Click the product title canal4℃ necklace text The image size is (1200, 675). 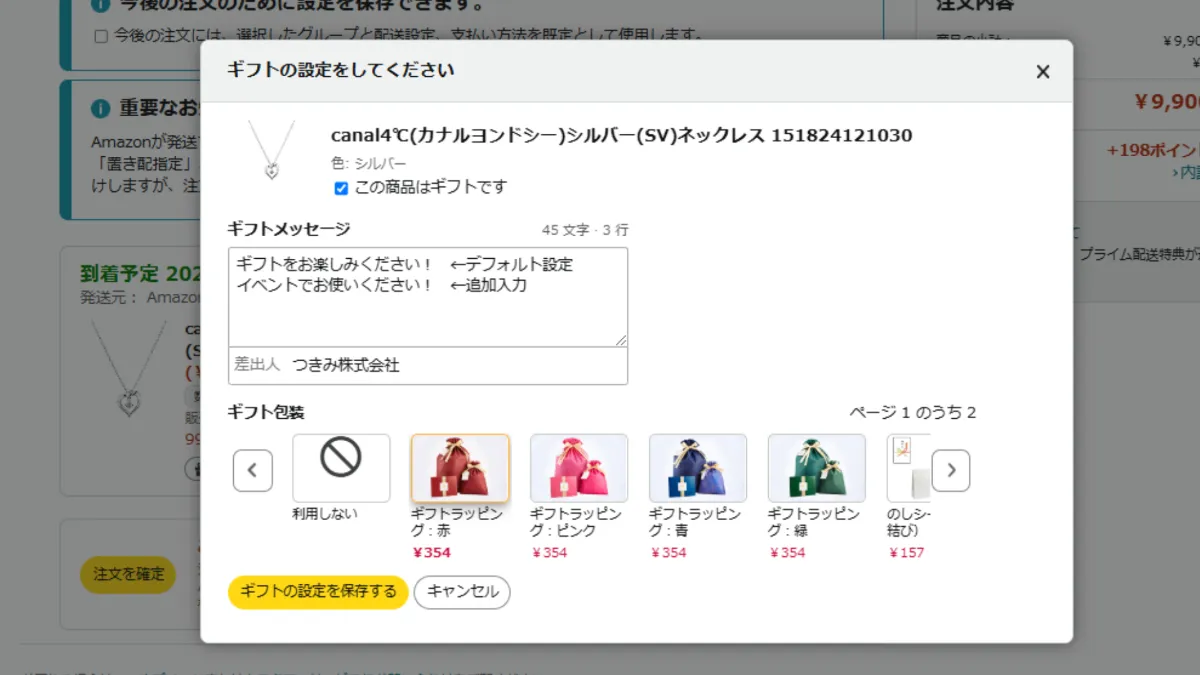point(621,135)
